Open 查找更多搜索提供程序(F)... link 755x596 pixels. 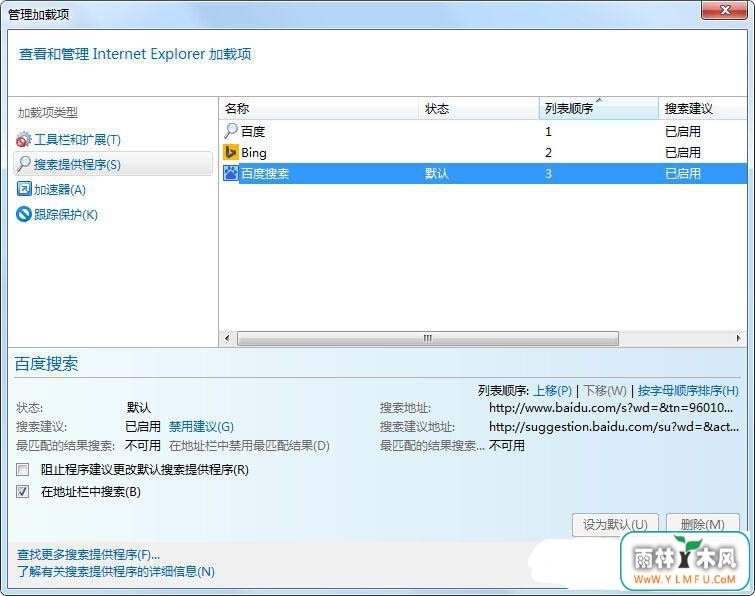pyautogui.click(x=89, y=555)
